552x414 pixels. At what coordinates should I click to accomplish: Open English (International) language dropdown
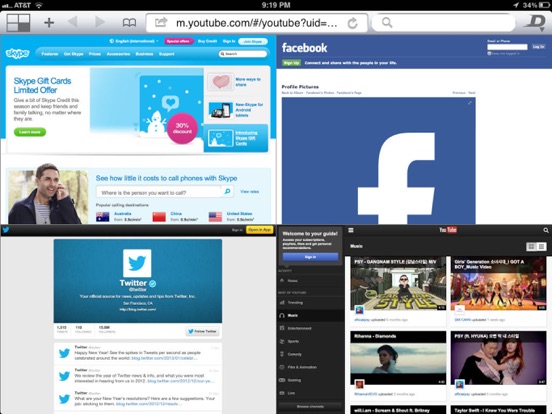tap(134, 41)
